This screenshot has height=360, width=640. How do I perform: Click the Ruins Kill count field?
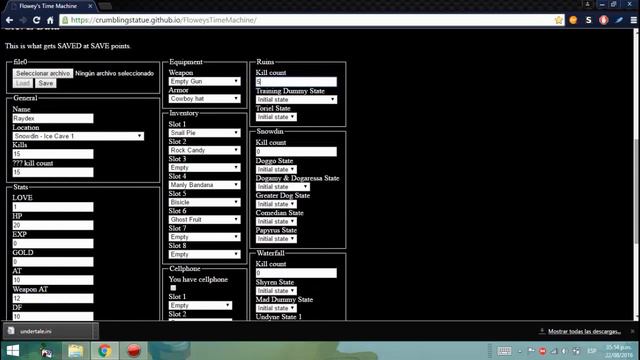point(296,82)
